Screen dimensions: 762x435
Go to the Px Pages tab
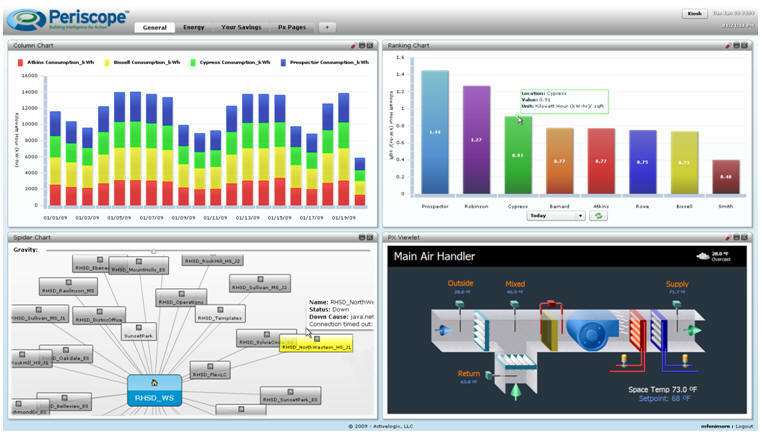[x=292, y=27]
